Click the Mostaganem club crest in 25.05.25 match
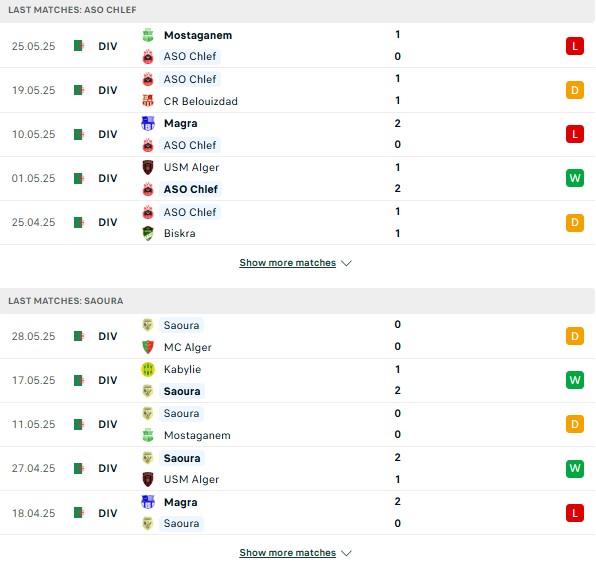This screenshot has height=572, width=596. coord(148,35)
